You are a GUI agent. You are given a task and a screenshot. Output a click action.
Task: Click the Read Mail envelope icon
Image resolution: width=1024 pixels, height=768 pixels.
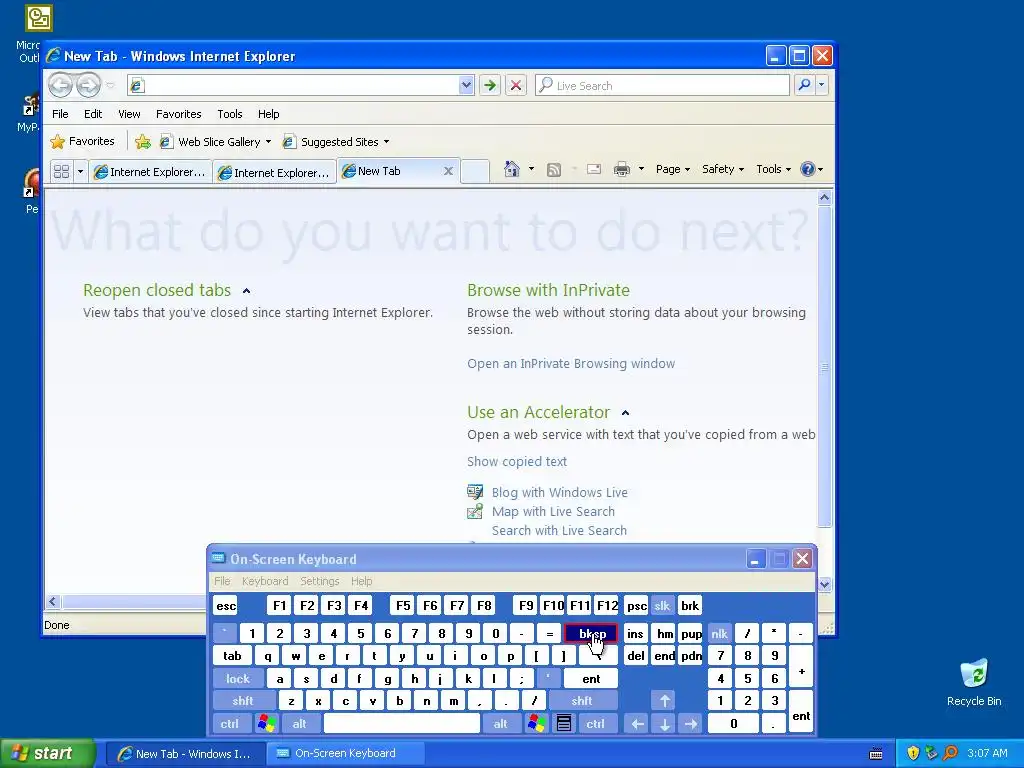[x=594, y=170]
